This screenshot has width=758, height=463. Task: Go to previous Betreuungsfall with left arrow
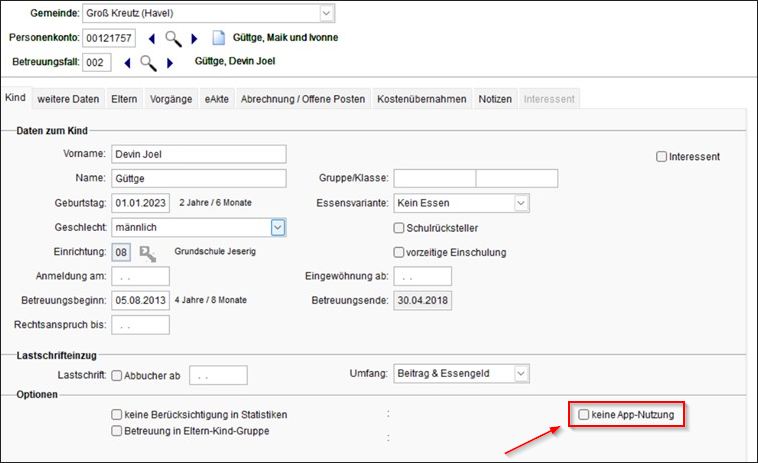point(127,62)
